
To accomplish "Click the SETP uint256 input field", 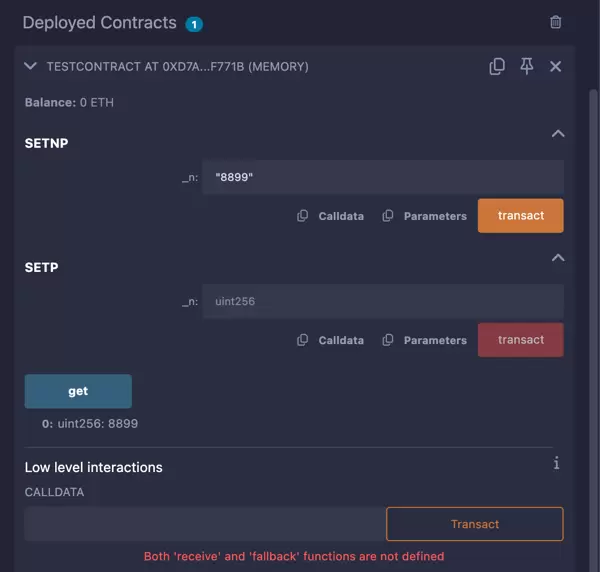I will point(382,301).
